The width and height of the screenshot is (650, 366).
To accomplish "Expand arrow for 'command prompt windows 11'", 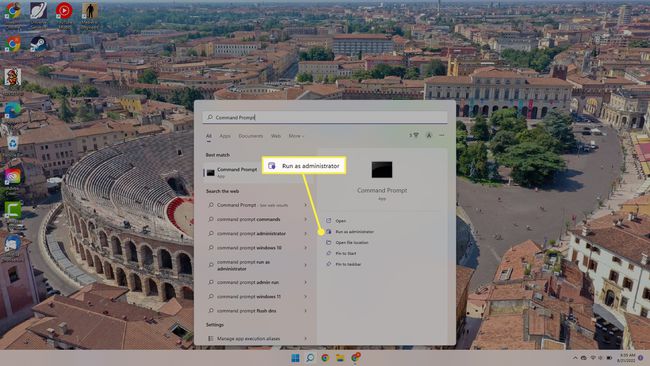I will 306,296.
